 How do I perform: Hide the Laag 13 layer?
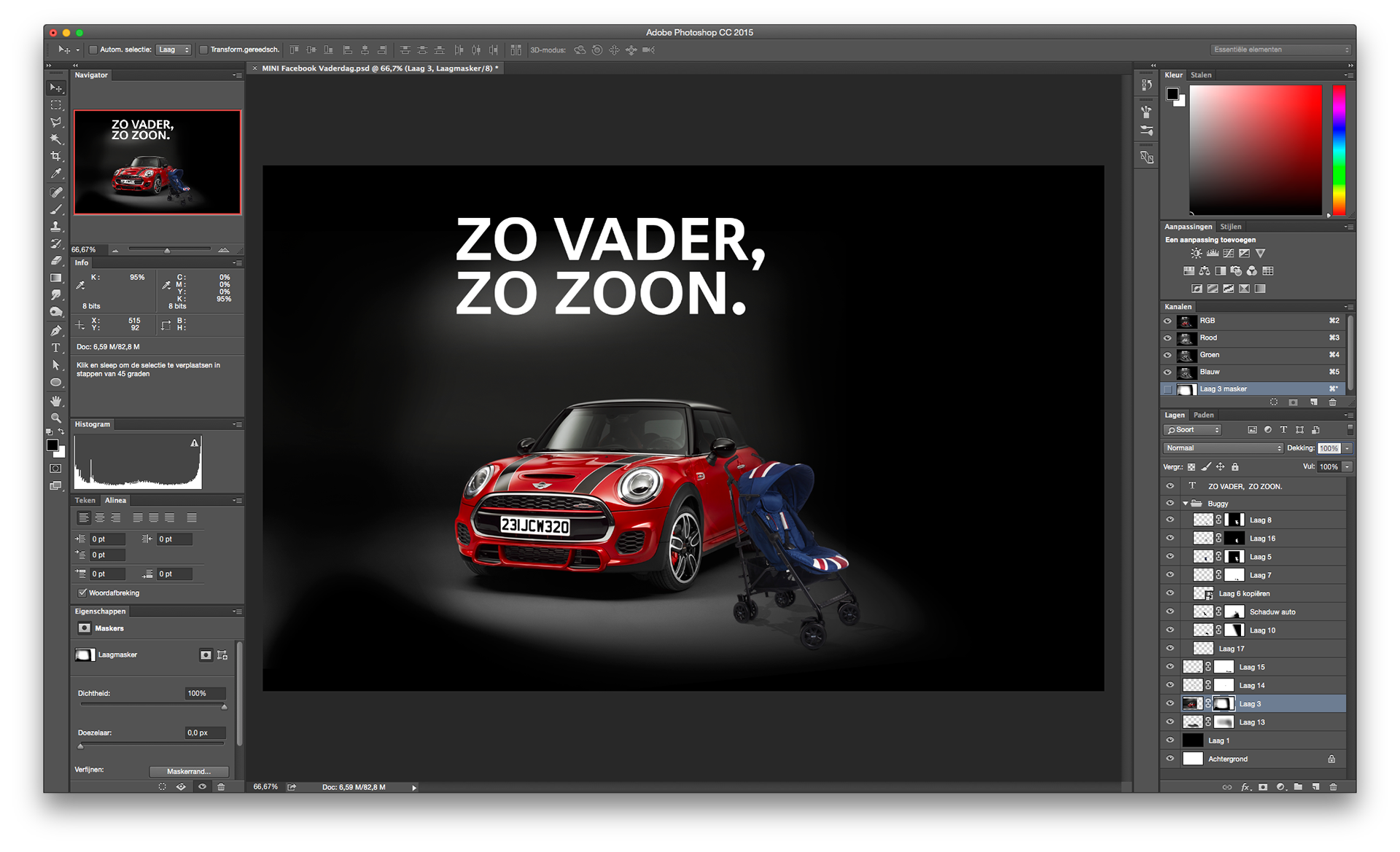pos(1170,722)
